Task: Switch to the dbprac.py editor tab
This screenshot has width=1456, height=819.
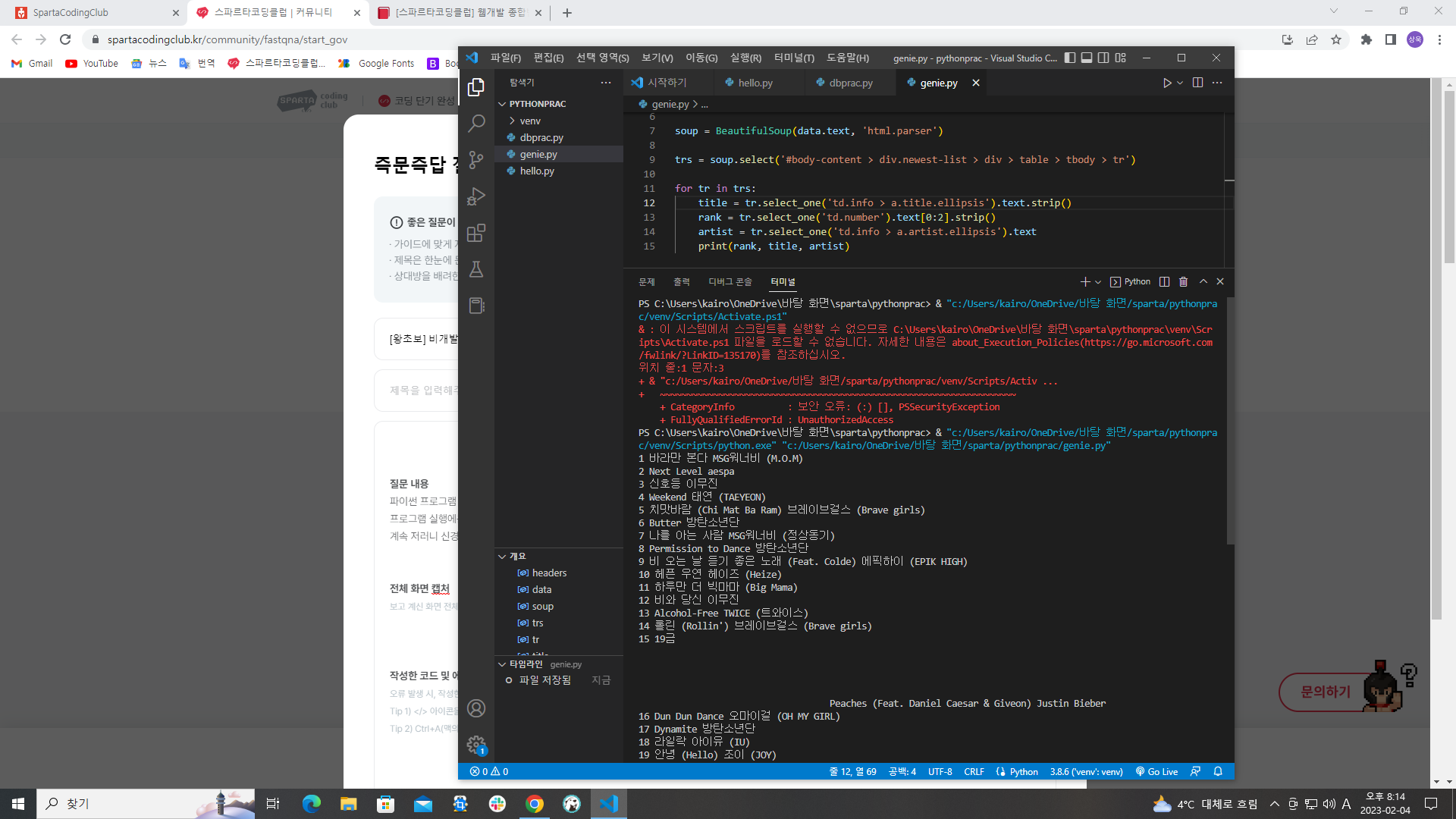Action: pos(851,83)
